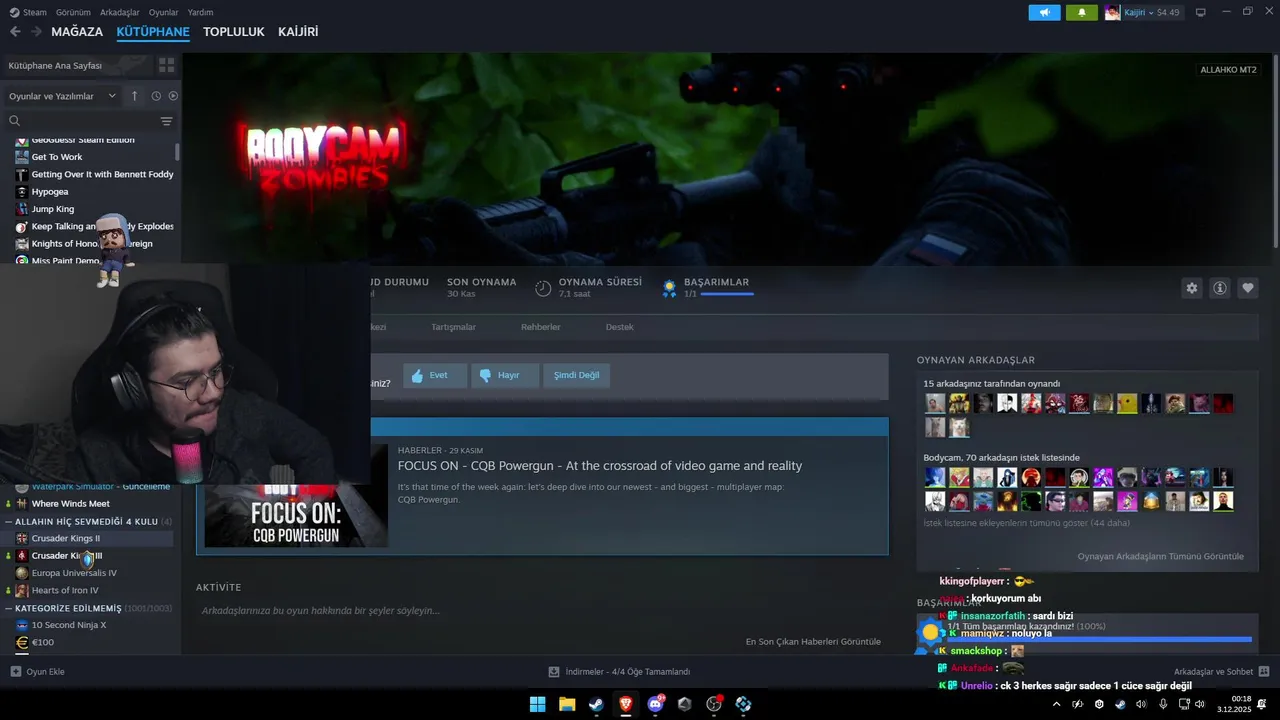Click Oynayan Arkadaşların Tümünü Görüntüle link
1280x720 pixels.
coord(1161,556)
